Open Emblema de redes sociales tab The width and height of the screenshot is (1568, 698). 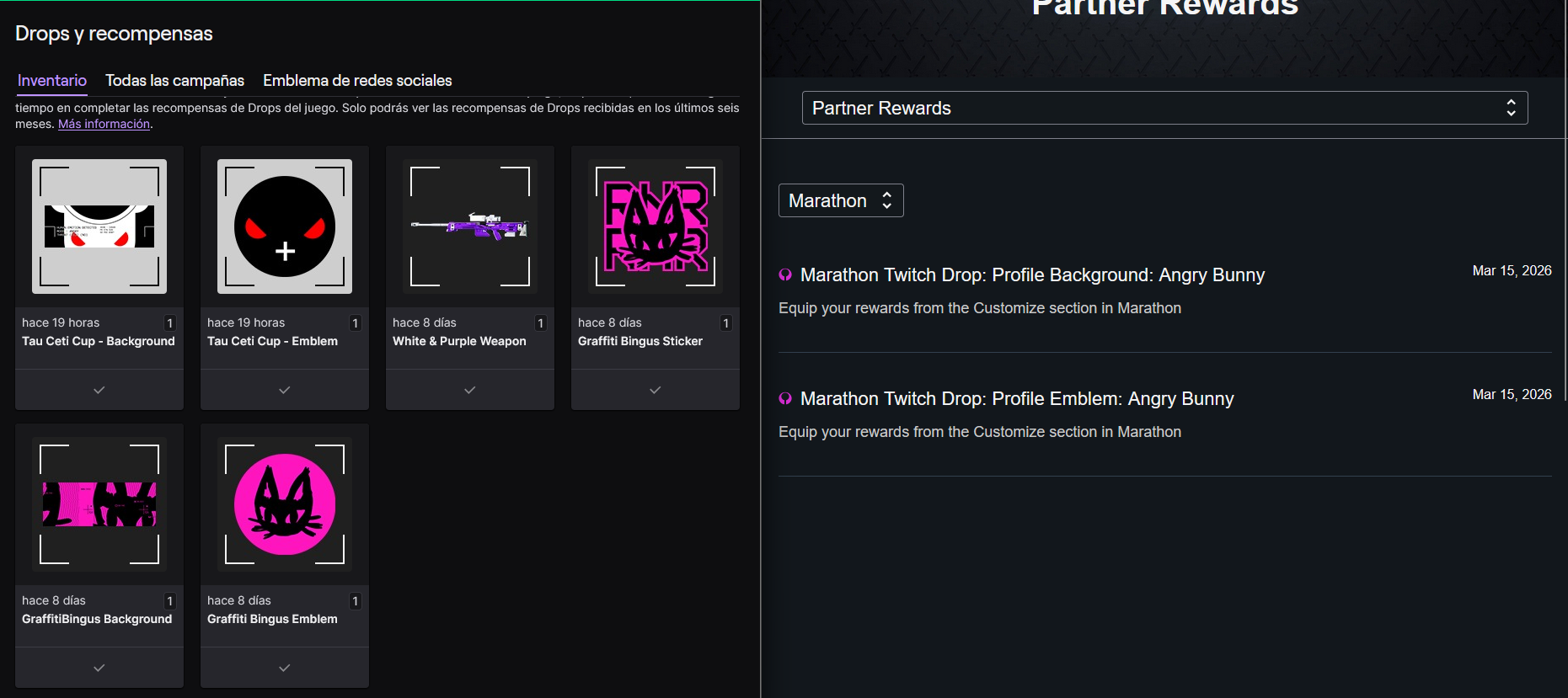pyautogui.click(x=357, y=81)
